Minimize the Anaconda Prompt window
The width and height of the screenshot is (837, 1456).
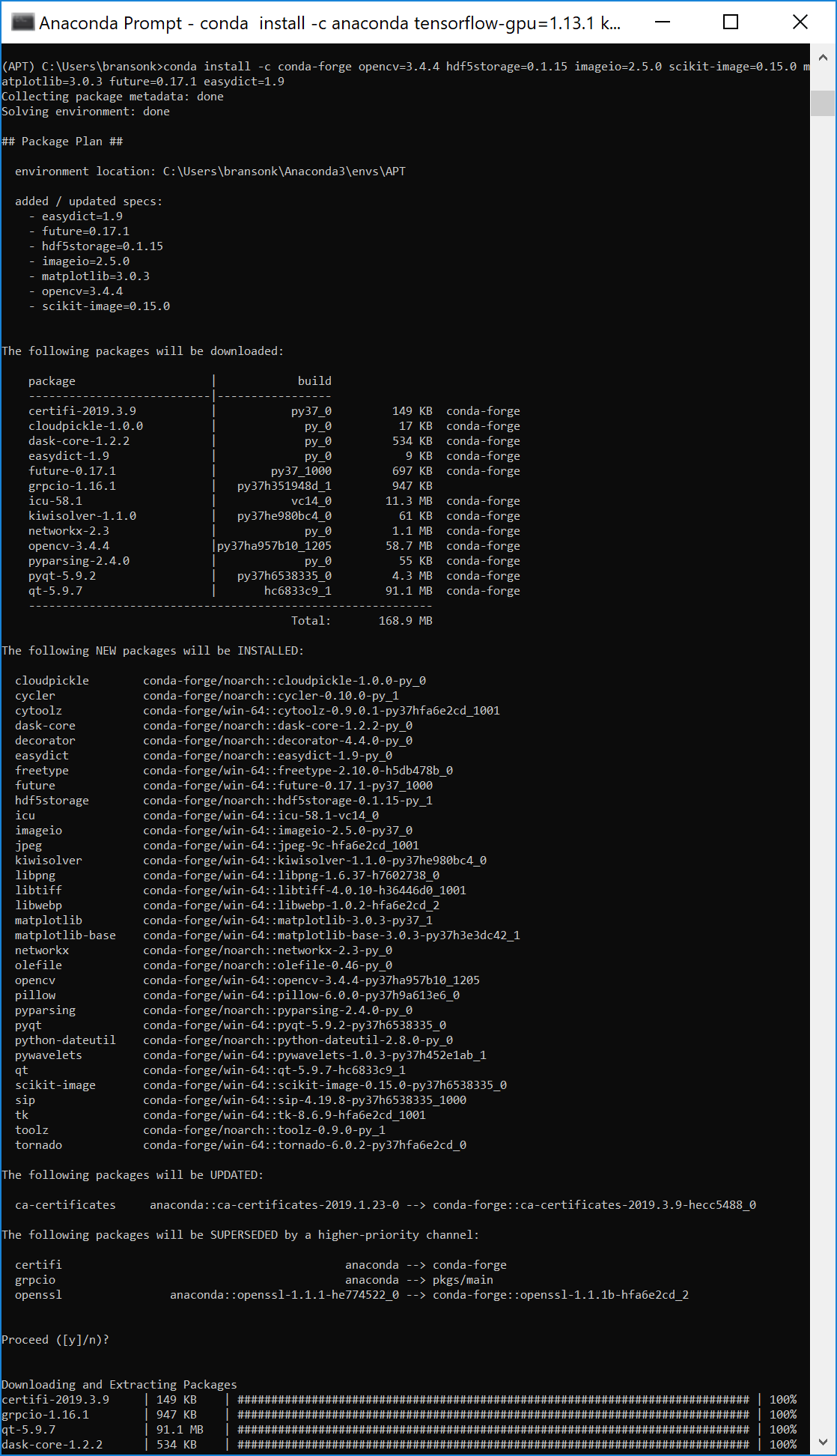pyautogui.click(x=662, y=22)
